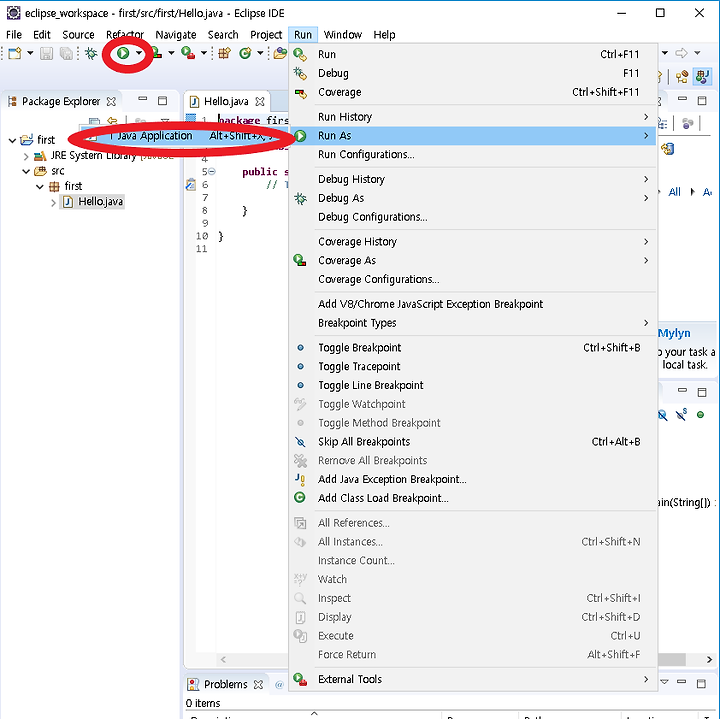This screenshot has width=720, height=719.
Task: Select Coverage Ctrl+Shift+F11 menu entry
Action: (x=472, y=92)
